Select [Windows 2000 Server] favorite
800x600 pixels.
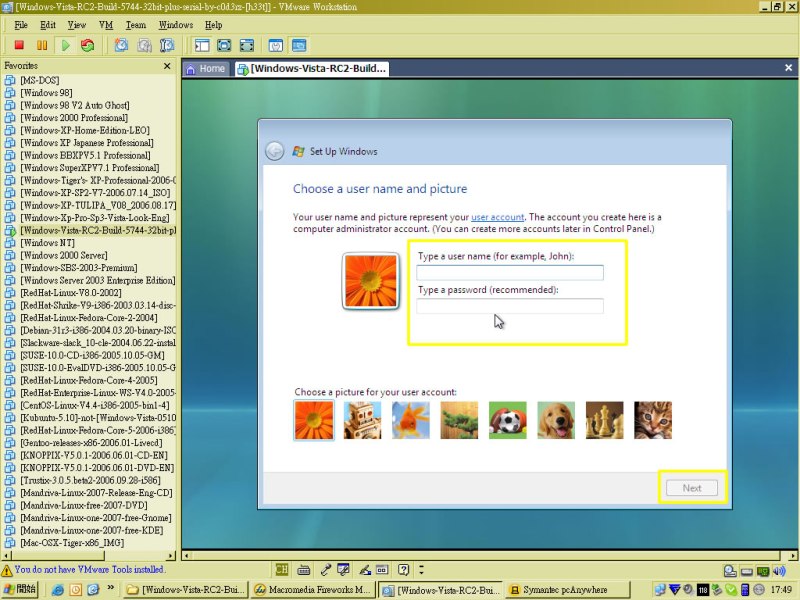(64, 255)
